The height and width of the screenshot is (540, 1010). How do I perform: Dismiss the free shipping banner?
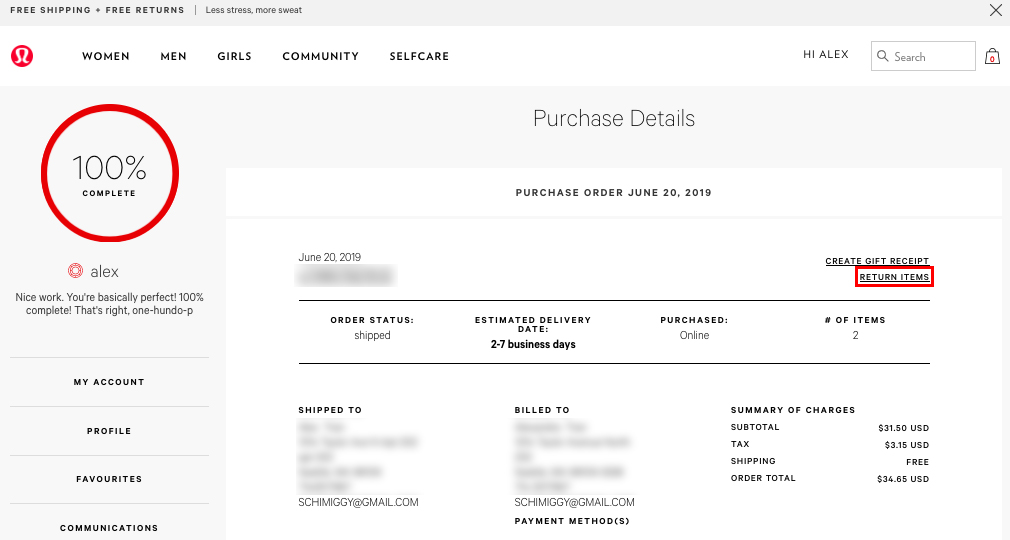pos(995,10)
